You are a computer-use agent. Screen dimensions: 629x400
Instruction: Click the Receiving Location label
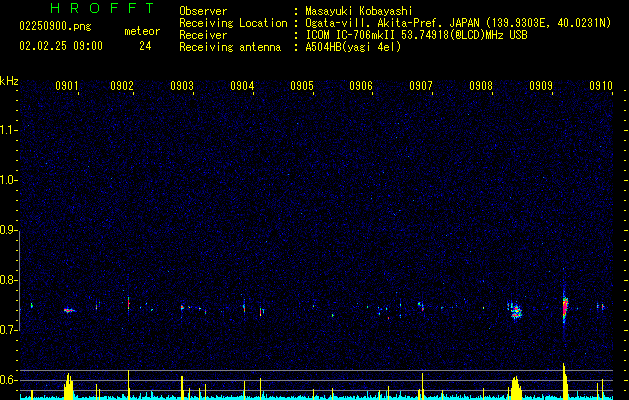coord(233,23)
